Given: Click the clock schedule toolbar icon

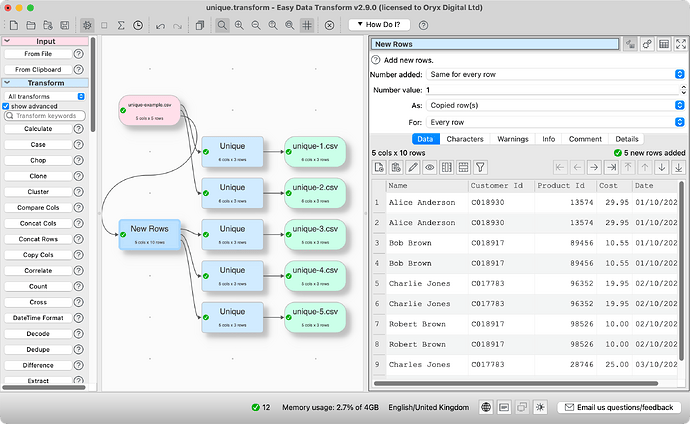Looking at the screenshot, I should (136, 24).
